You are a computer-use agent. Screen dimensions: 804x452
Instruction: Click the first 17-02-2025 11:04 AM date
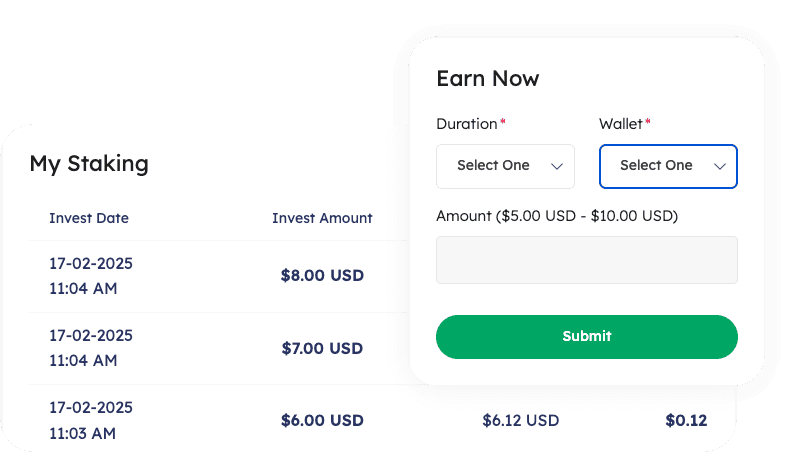91,276
